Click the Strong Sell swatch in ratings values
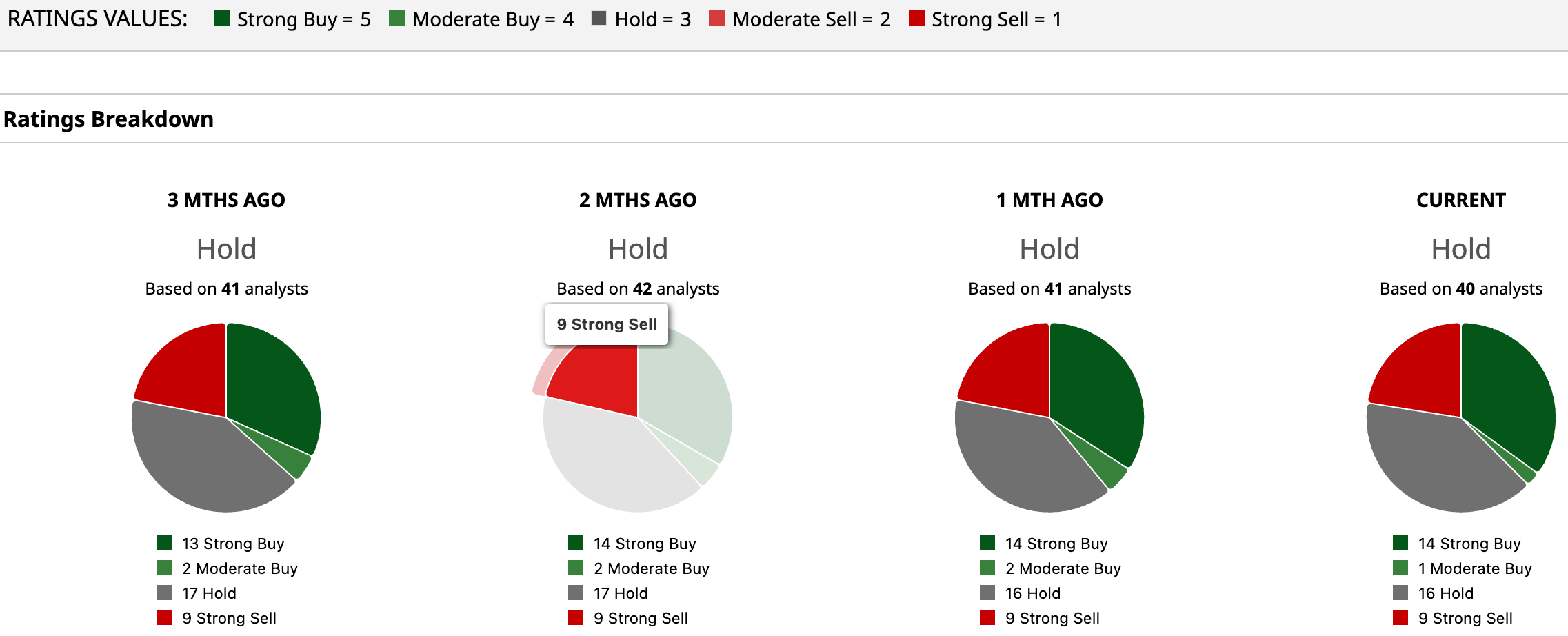 pos(916,19)
